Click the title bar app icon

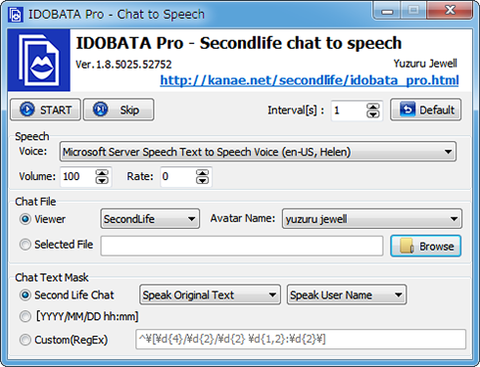[15, 15]
